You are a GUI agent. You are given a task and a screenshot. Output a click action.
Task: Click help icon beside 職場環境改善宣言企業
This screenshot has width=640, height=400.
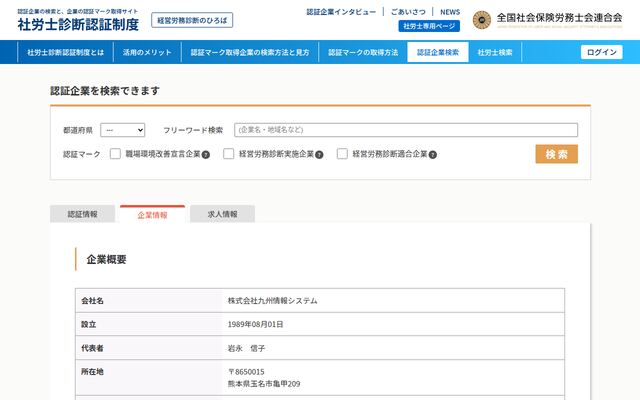[206, 155]
